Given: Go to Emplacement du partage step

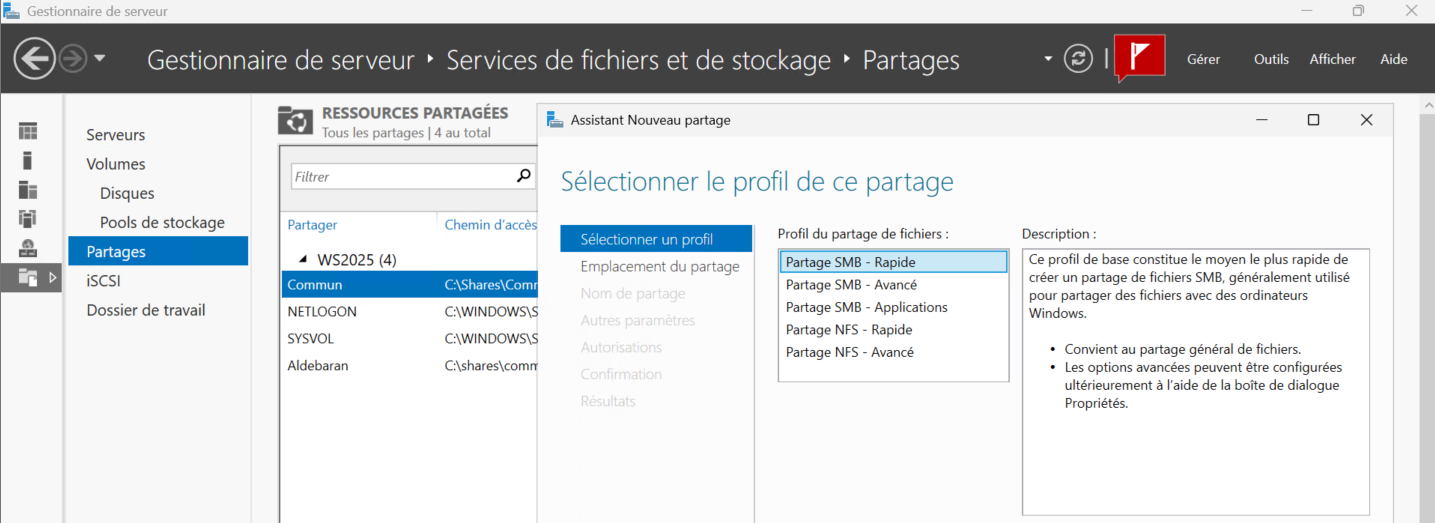Looking at the screenshot, I should click(x=660, y=267).
